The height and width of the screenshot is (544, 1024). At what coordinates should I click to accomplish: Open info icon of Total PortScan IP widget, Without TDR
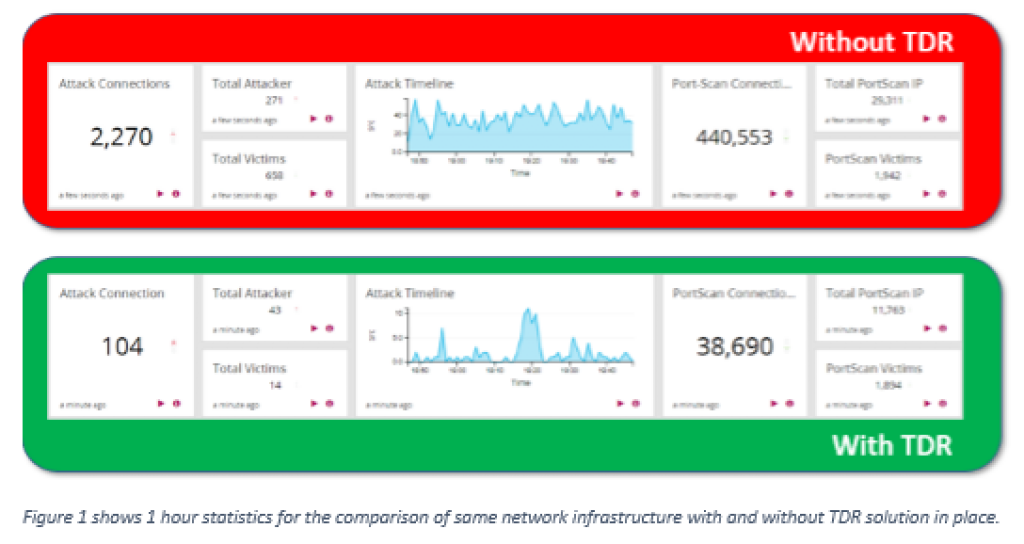click(942, 119)
